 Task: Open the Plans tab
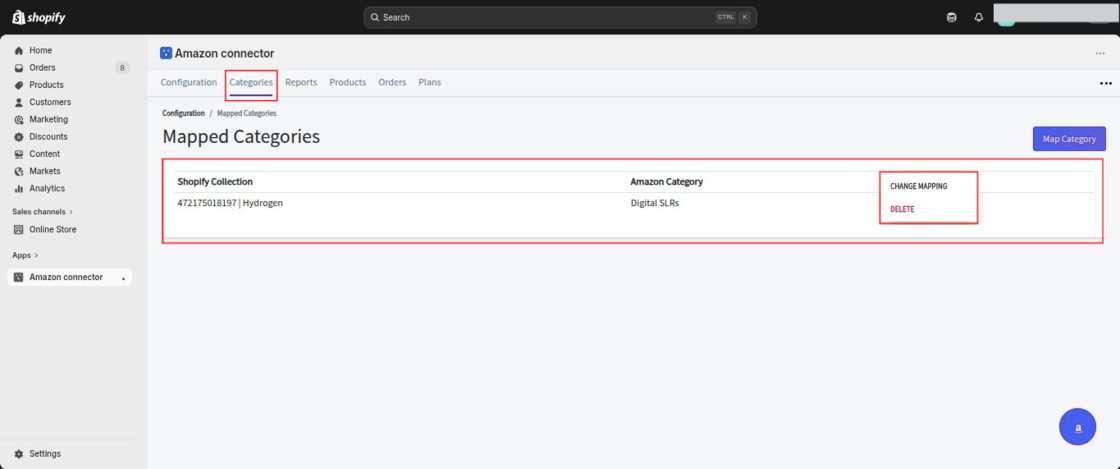(x=429, y=82)
